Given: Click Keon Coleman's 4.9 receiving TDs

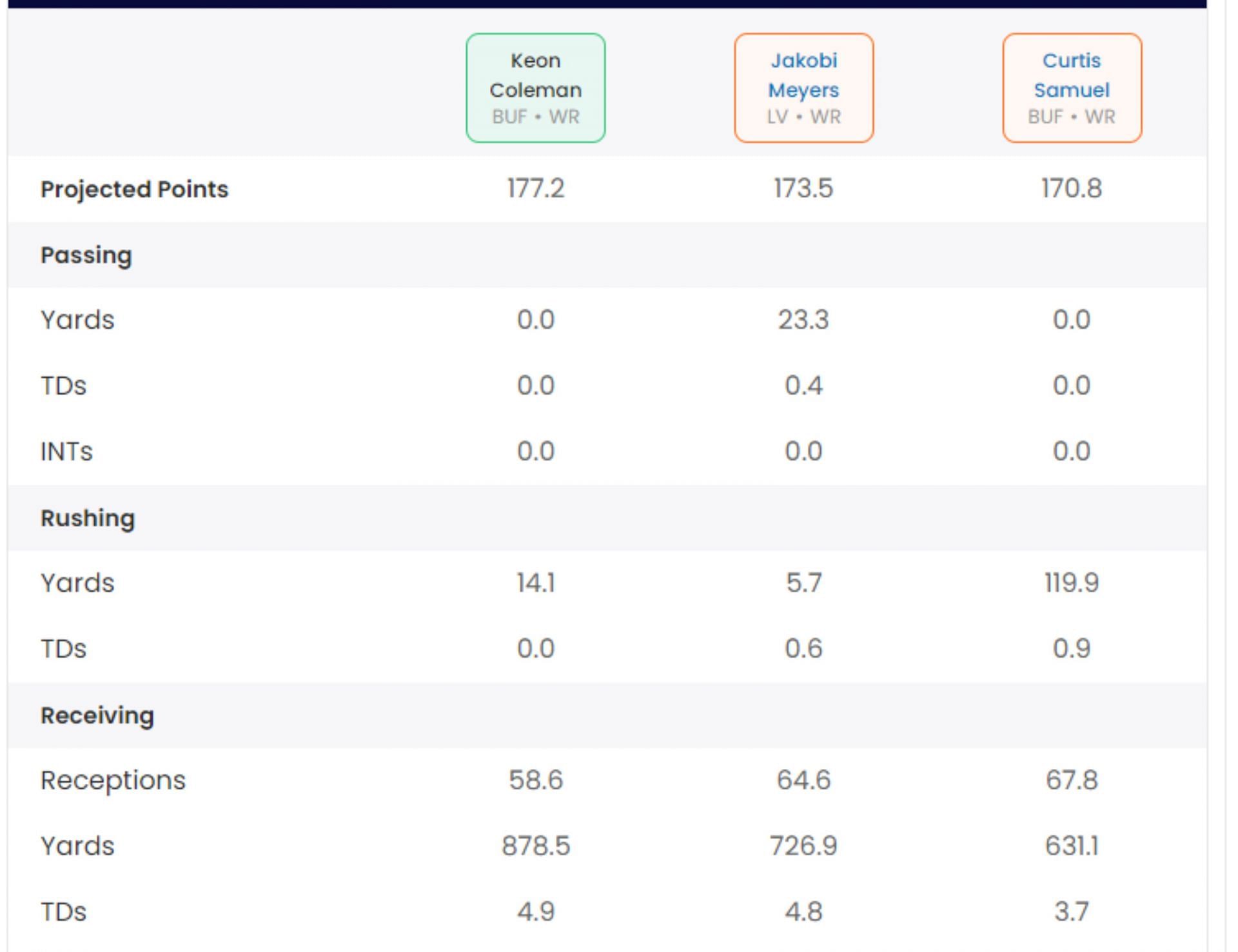Looking at the screenshot, I should tap(535, 911).
